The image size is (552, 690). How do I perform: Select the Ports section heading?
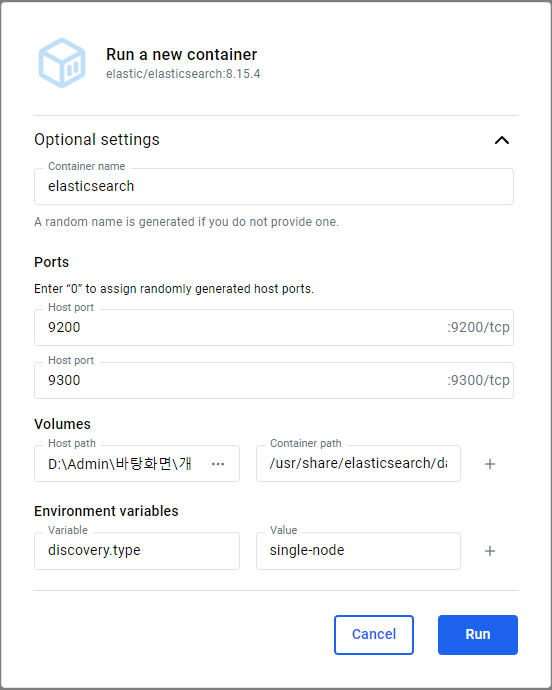coord(52,262)
